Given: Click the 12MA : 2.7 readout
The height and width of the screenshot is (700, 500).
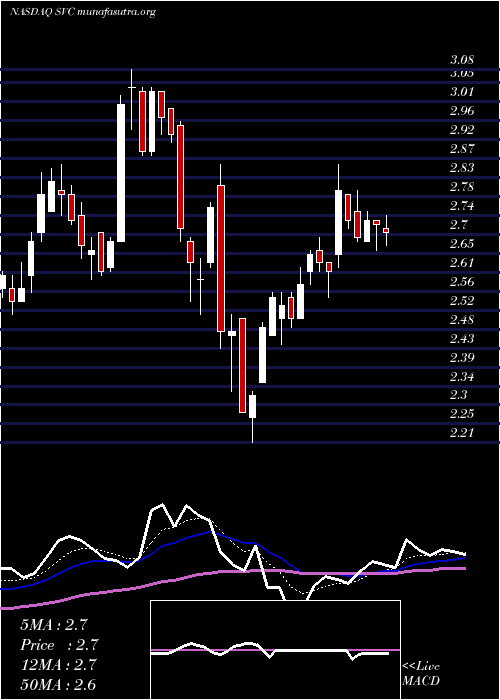Looking at the screenshot, I should coord(58,665).
